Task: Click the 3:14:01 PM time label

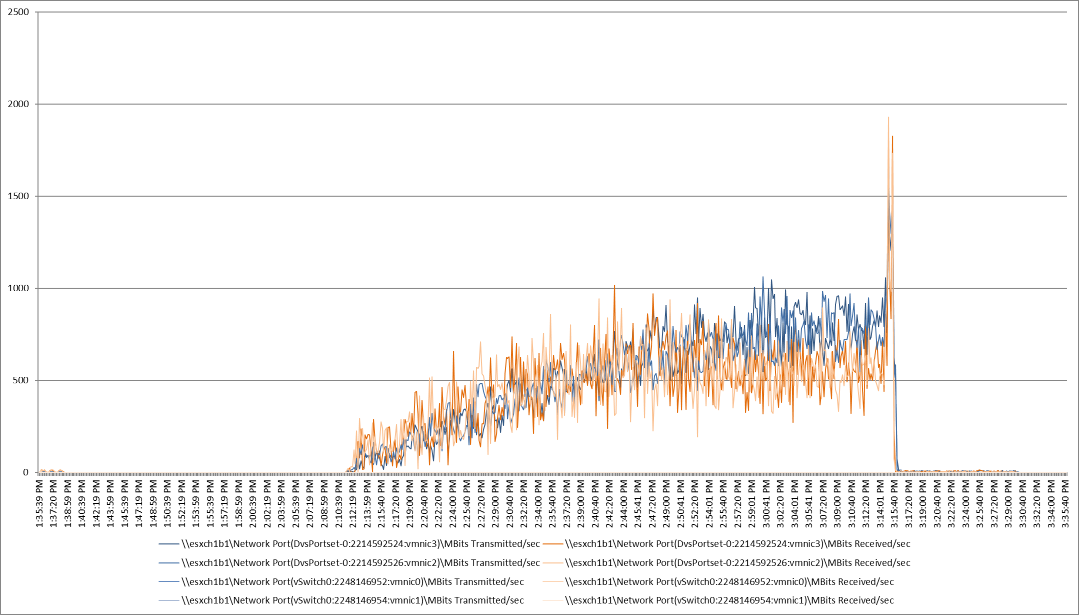Action: coord(881,504)
